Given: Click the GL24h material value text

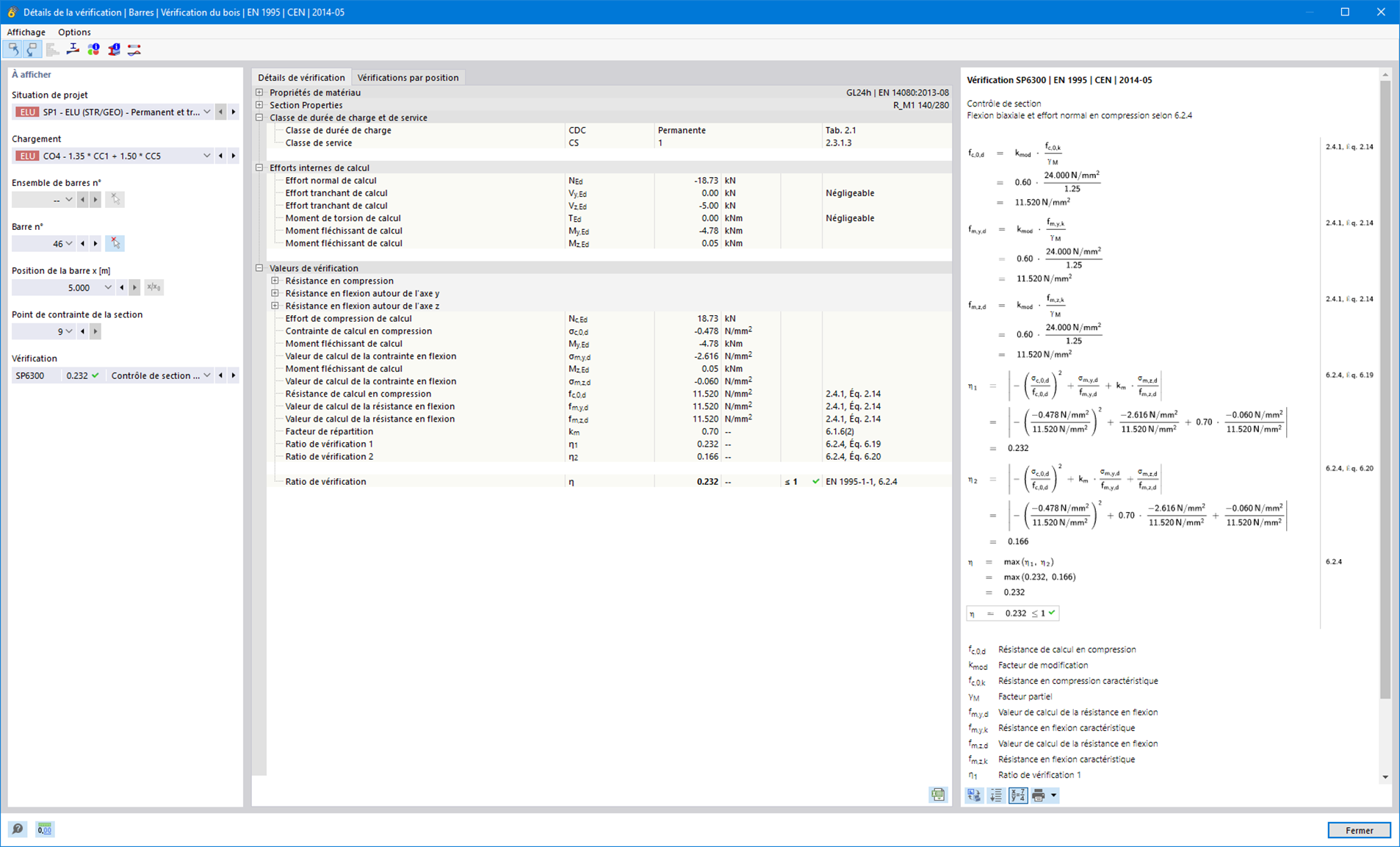Looking at the screenshot, I should (x=897, y=93).
